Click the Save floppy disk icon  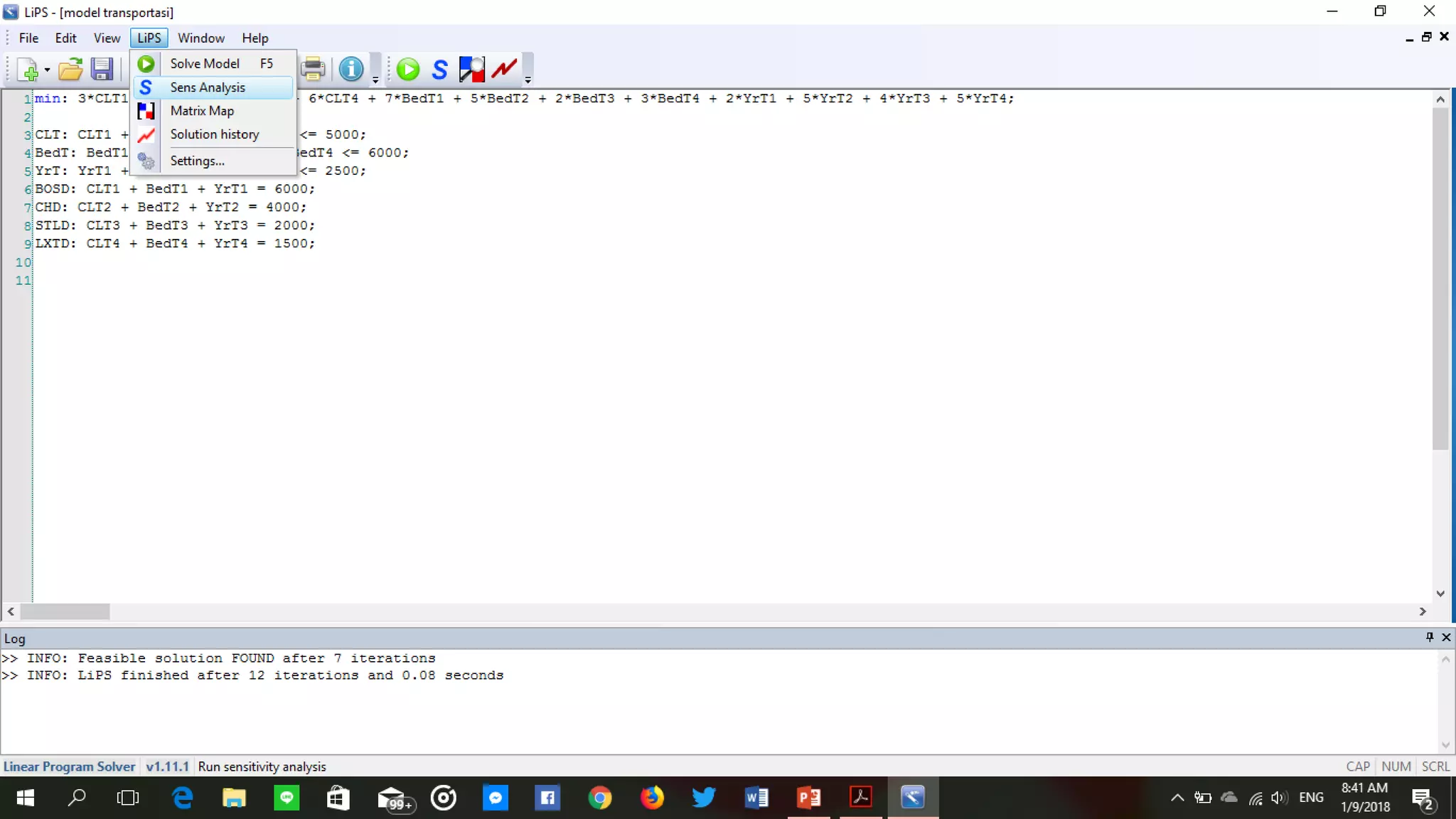(102, 69)
